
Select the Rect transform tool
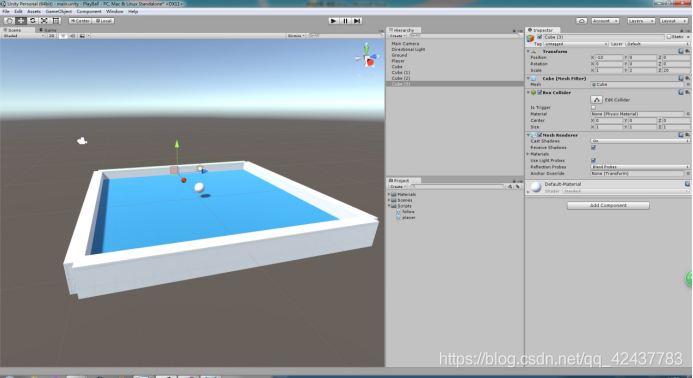point(56,21)
